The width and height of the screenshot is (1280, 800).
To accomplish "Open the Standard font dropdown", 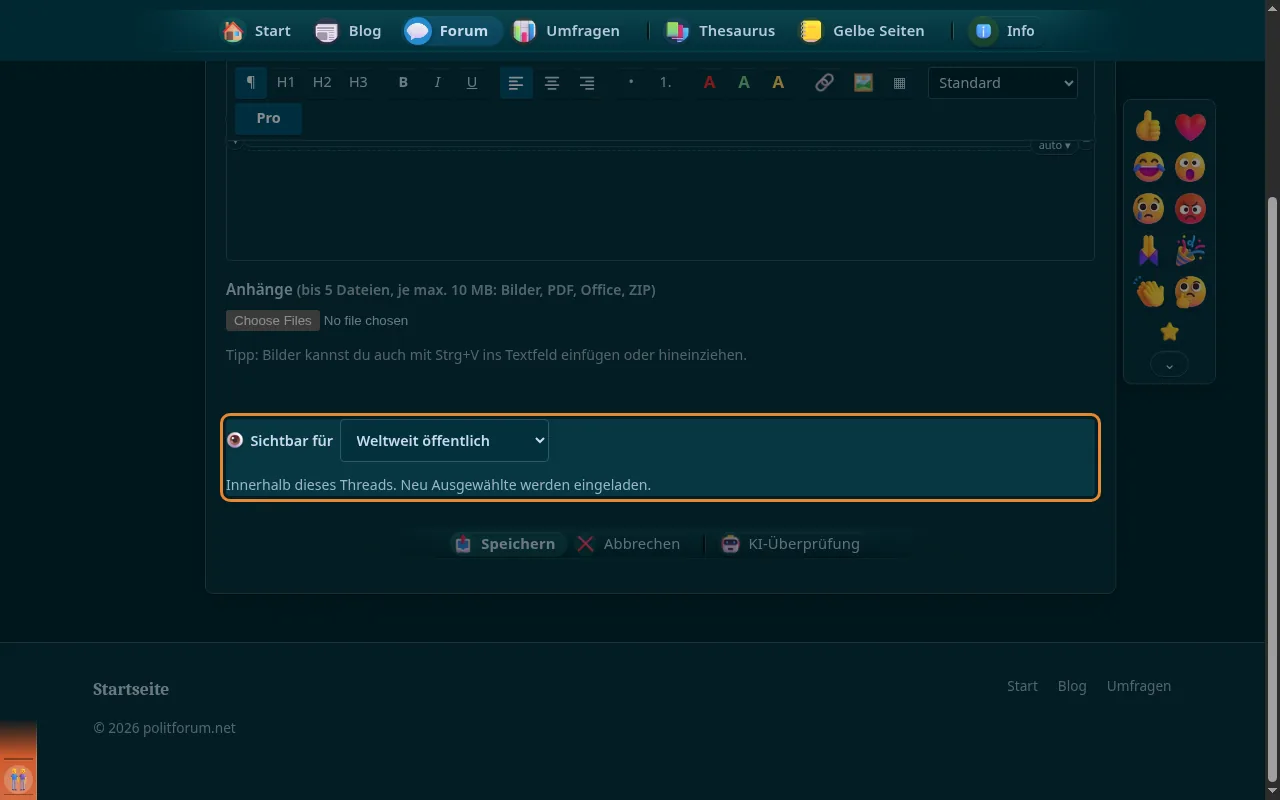I will click(1002, 83).
